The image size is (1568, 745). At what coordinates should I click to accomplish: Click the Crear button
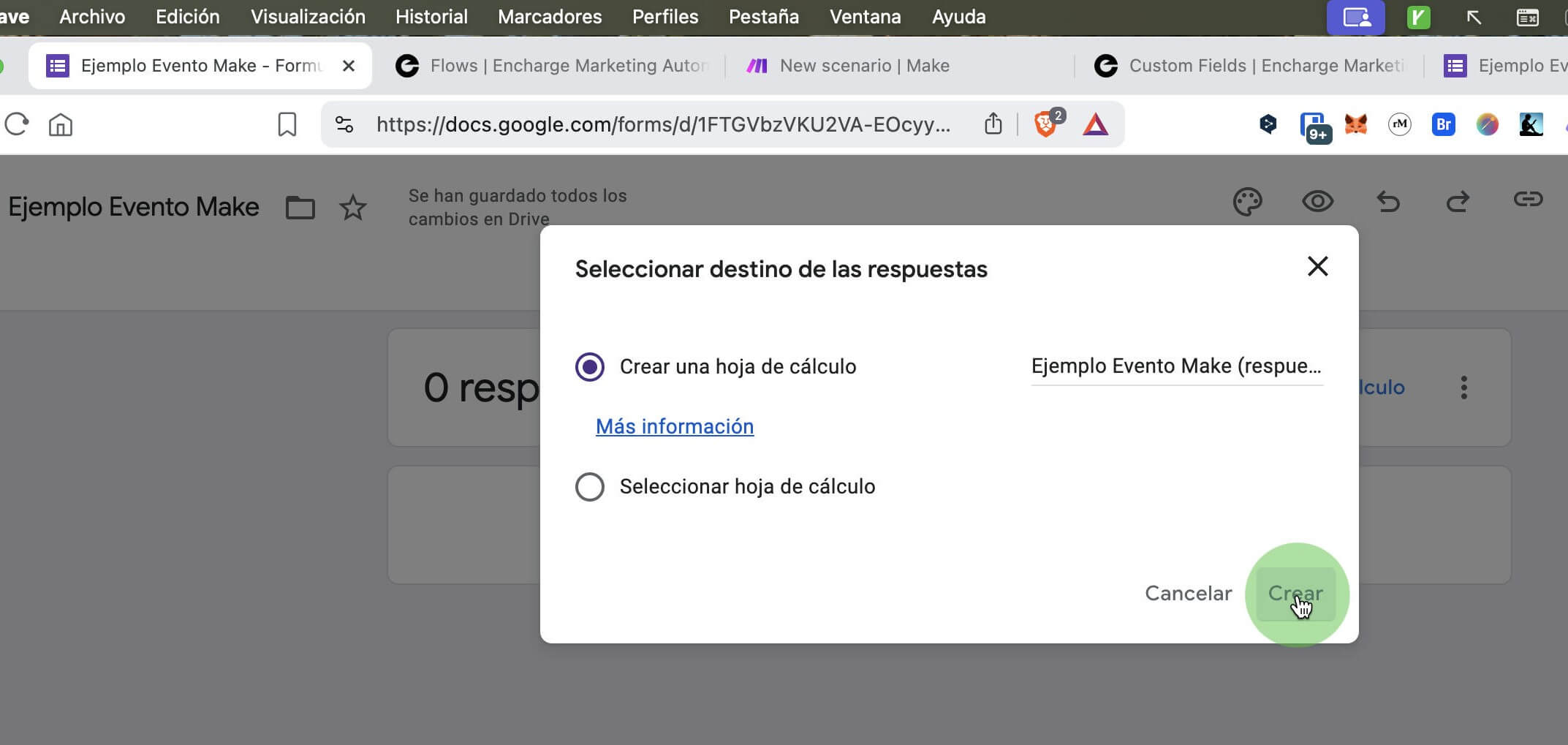click(x=1295, y=594)
